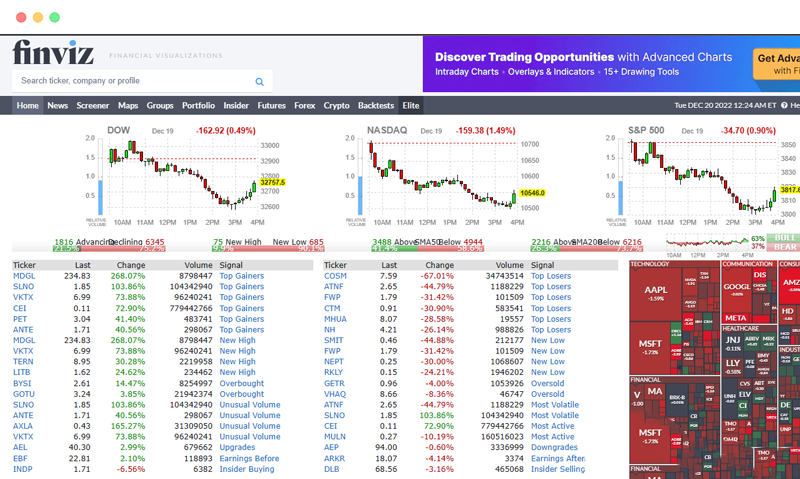Go to Backtests
The height and width of the screenshot is (479, 800).
pos(376,106)
